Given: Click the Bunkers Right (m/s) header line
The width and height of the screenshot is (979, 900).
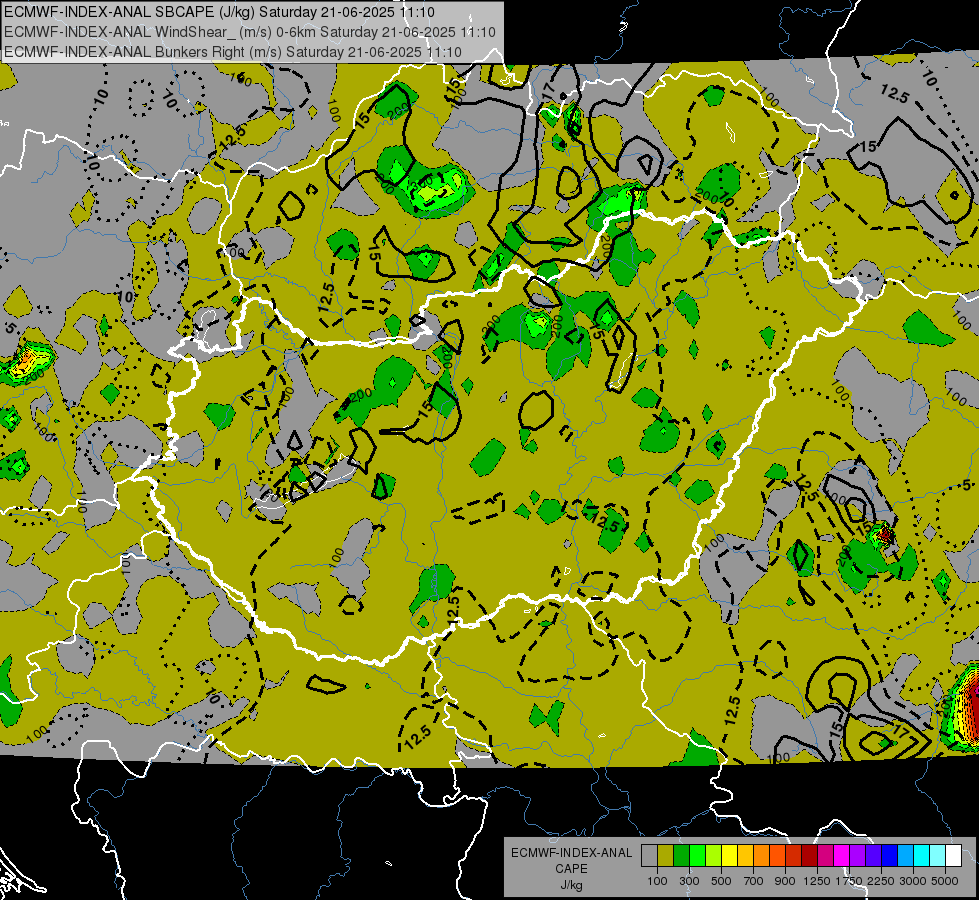Looking at the screenshot, I should pos(233,52).
